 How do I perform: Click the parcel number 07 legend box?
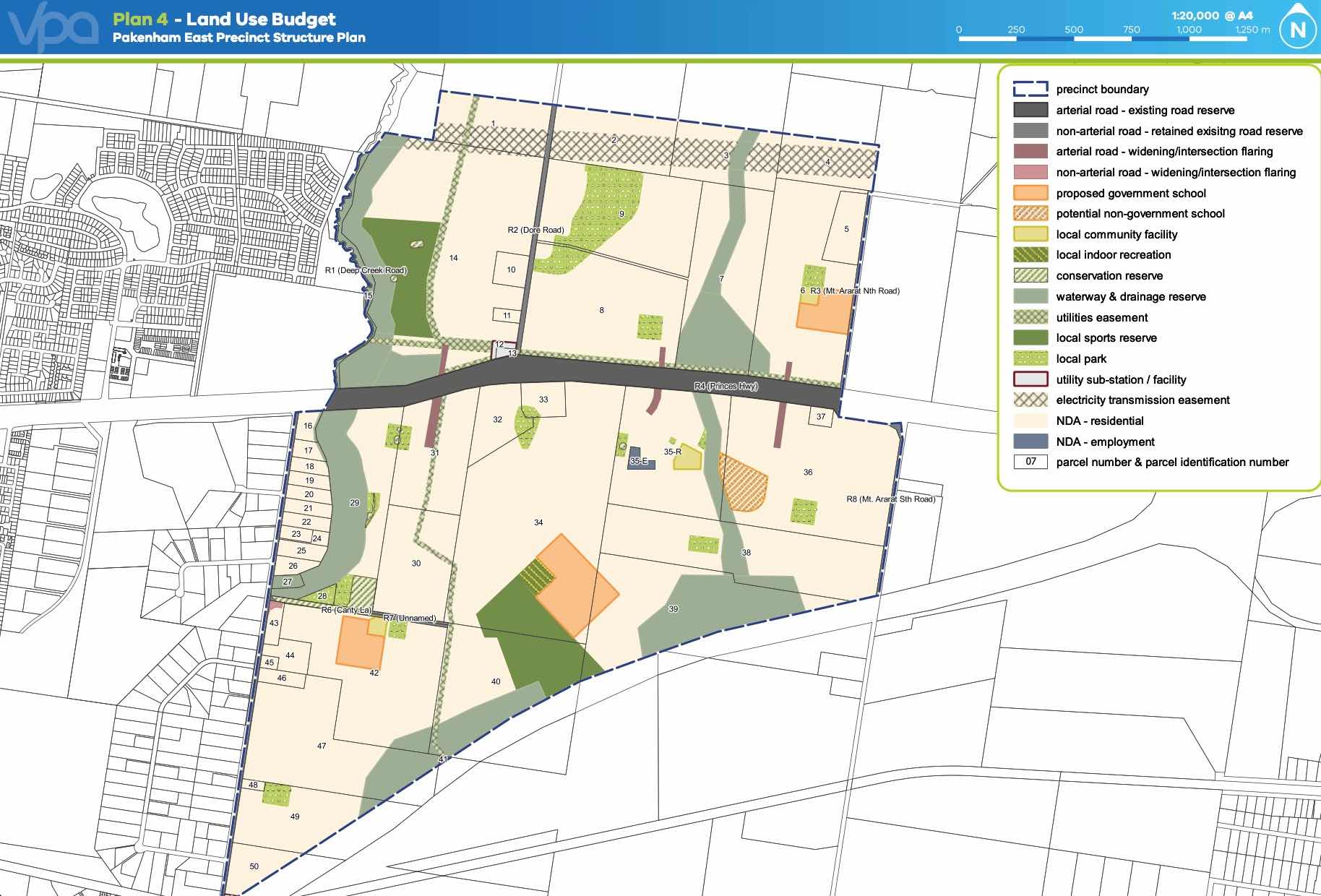click(x=1029, y=461)
